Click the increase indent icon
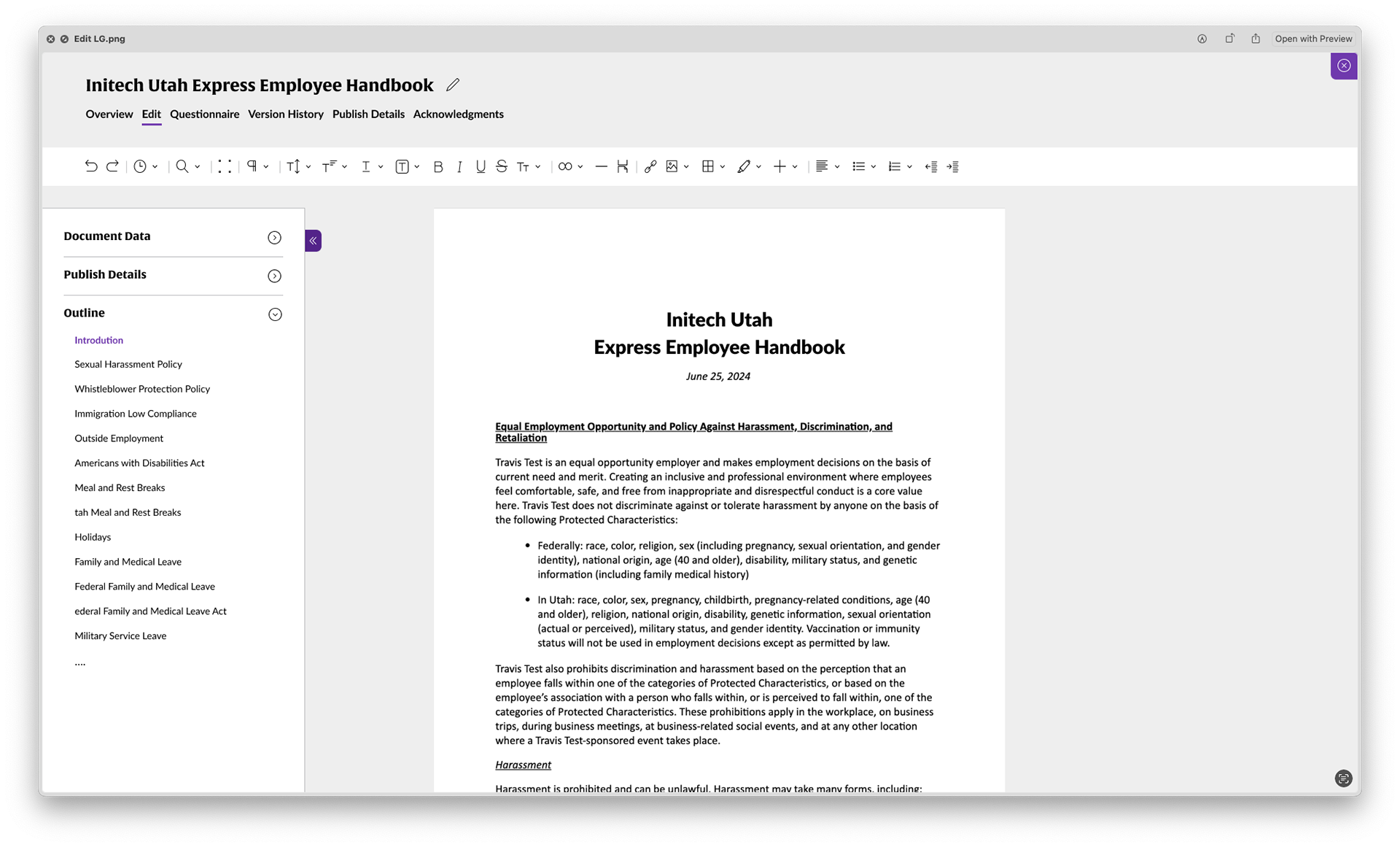 952,166
